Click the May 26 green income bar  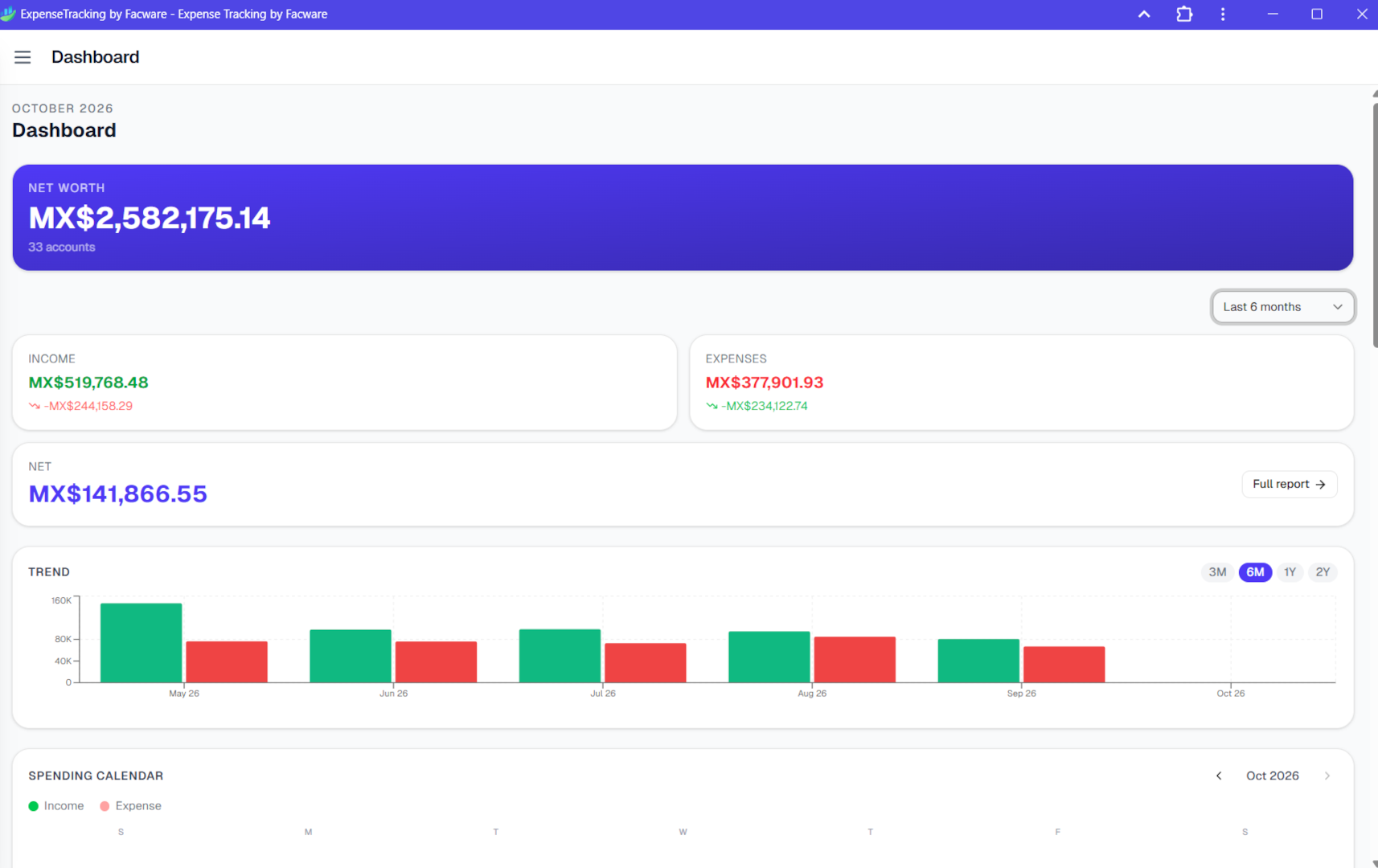(x=141, y=643)
